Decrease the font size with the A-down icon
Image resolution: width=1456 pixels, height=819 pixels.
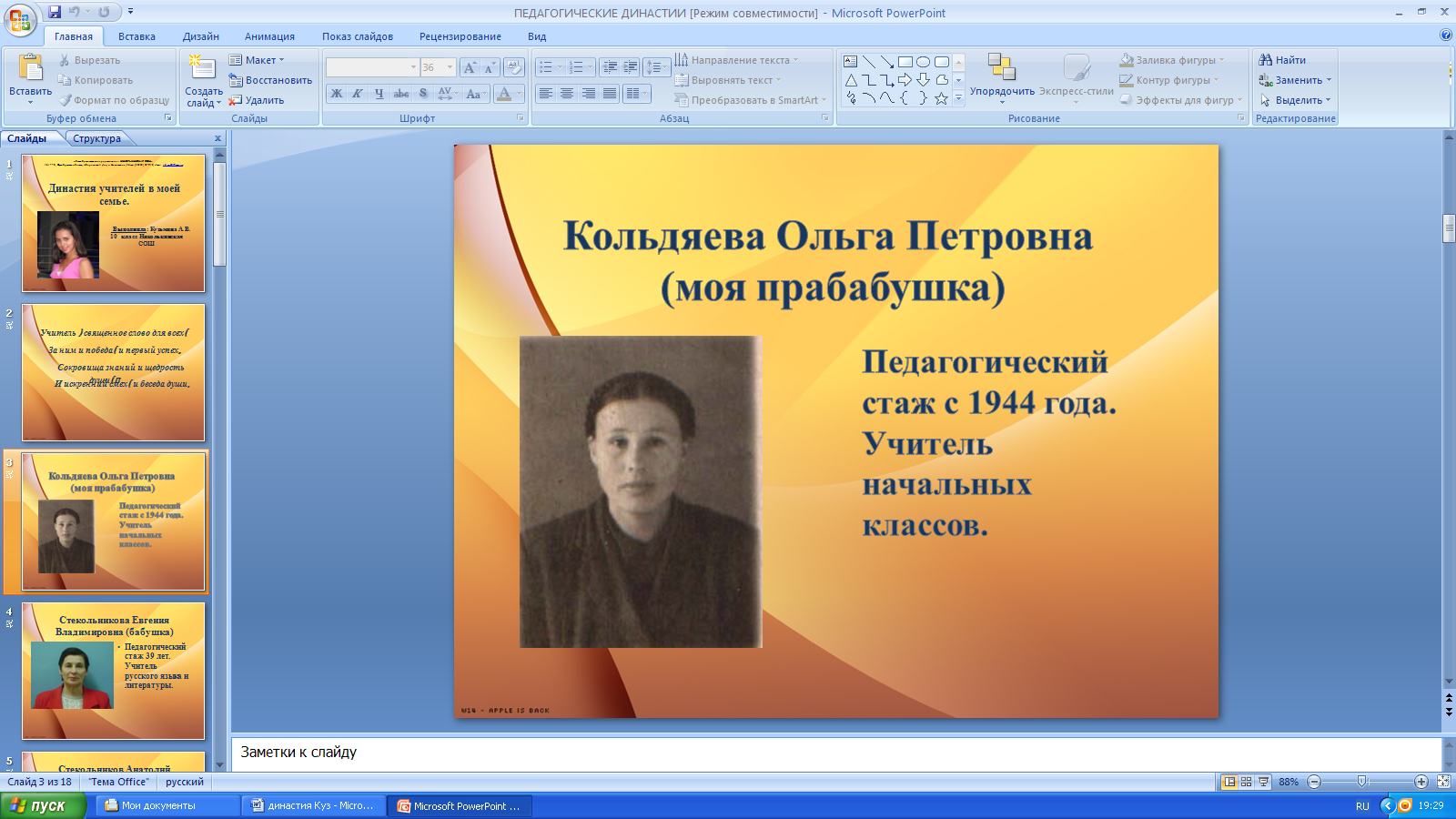[x=489, y=67]
